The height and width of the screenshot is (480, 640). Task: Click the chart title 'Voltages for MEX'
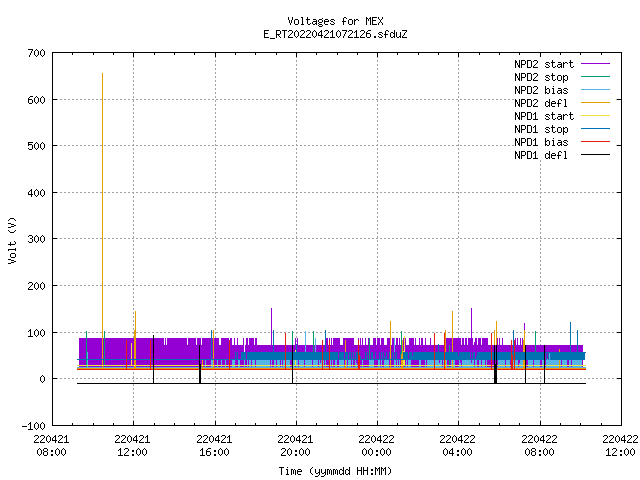coord(335,21)
